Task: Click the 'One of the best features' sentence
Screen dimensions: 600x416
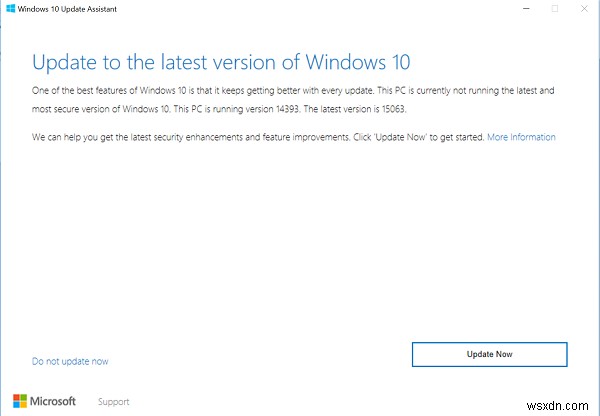Action: (150, 91)
